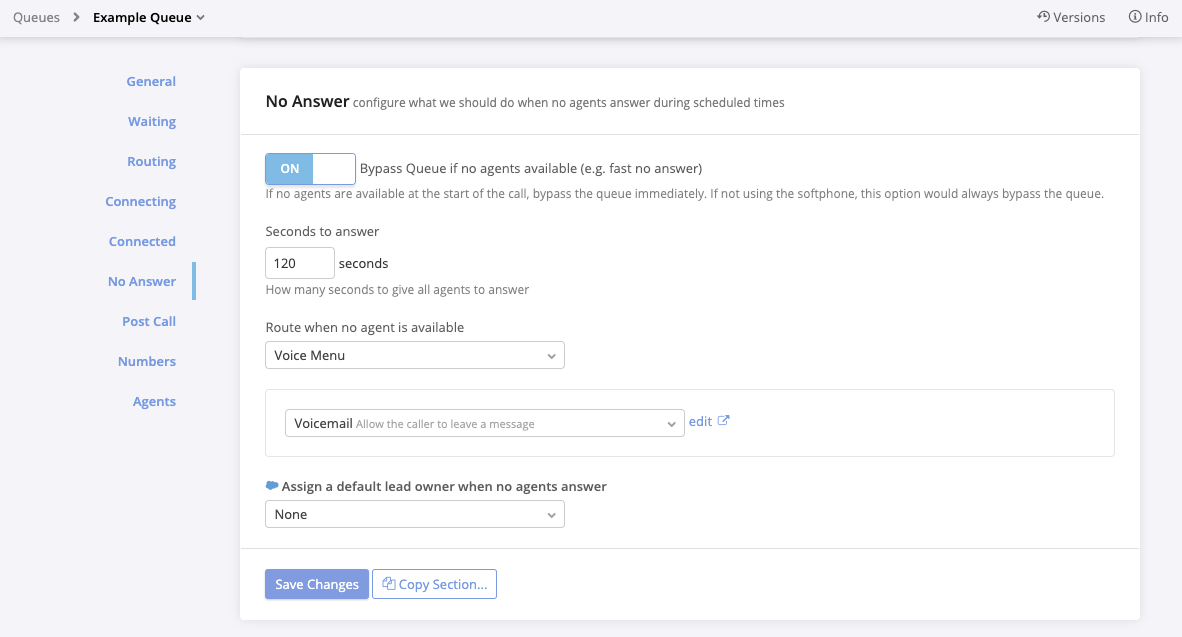Click the Salesforce cloud icon
Screen dimensions: 1182x637
coord(272,486)
